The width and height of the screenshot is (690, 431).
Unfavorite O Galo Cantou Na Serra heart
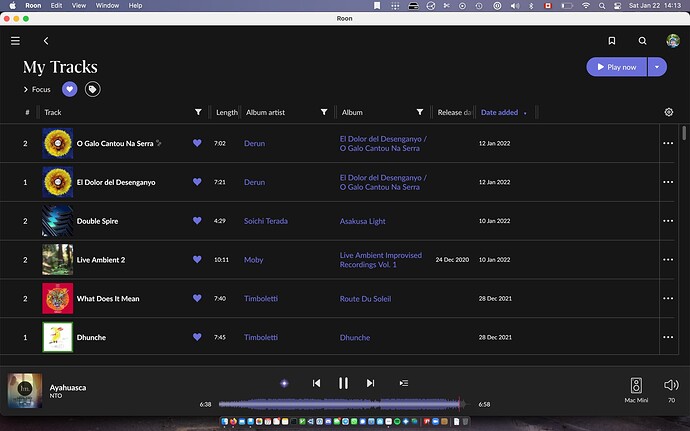pyautogui.click(x=197, y=143)
